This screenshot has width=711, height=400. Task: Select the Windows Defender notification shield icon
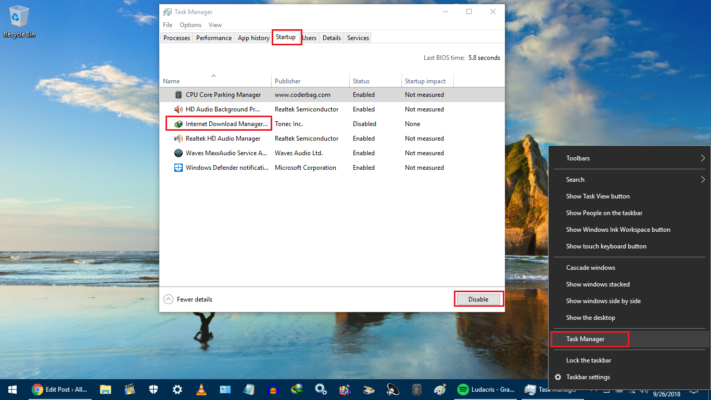click(178, 168)
